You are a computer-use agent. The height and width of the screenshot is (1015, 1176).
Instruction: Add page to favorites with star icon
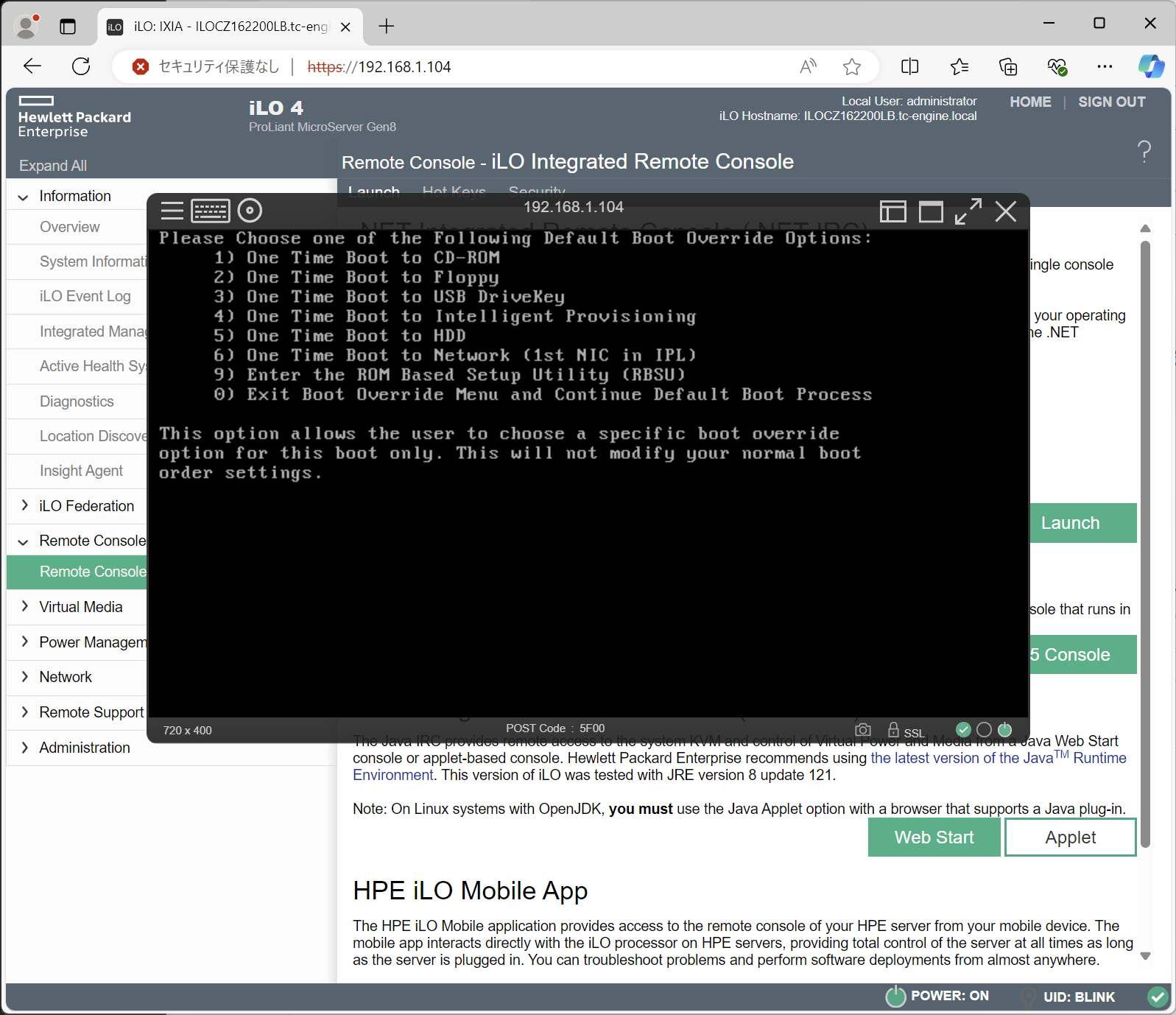coord(852,67)
